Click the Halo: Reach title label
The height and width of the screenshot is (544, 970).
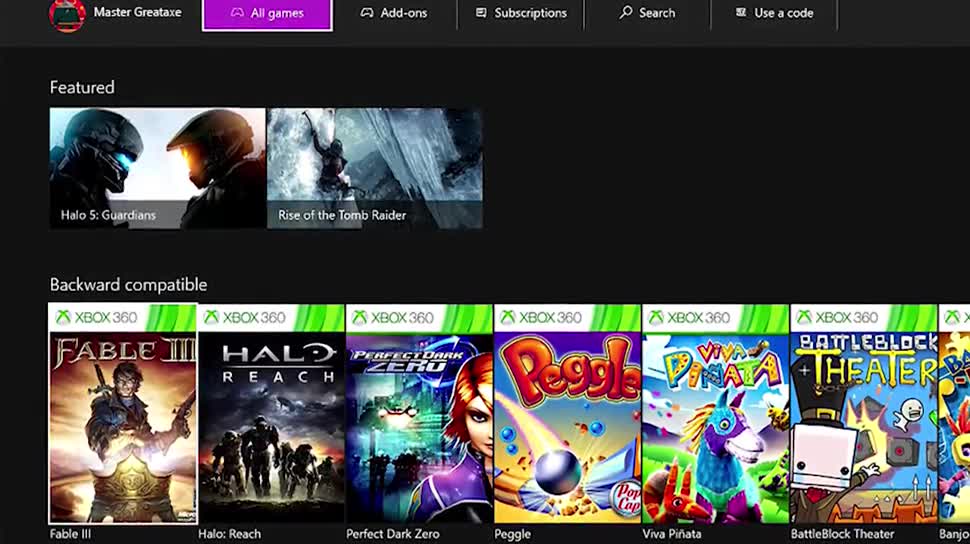coord(230,534)
